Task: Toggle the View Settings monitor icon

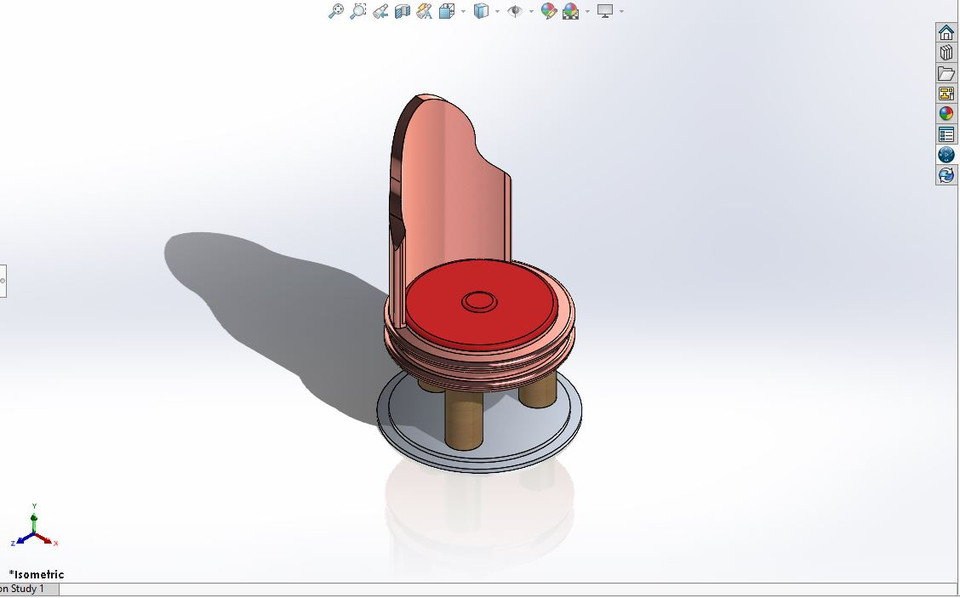Action: coord(604,11)
